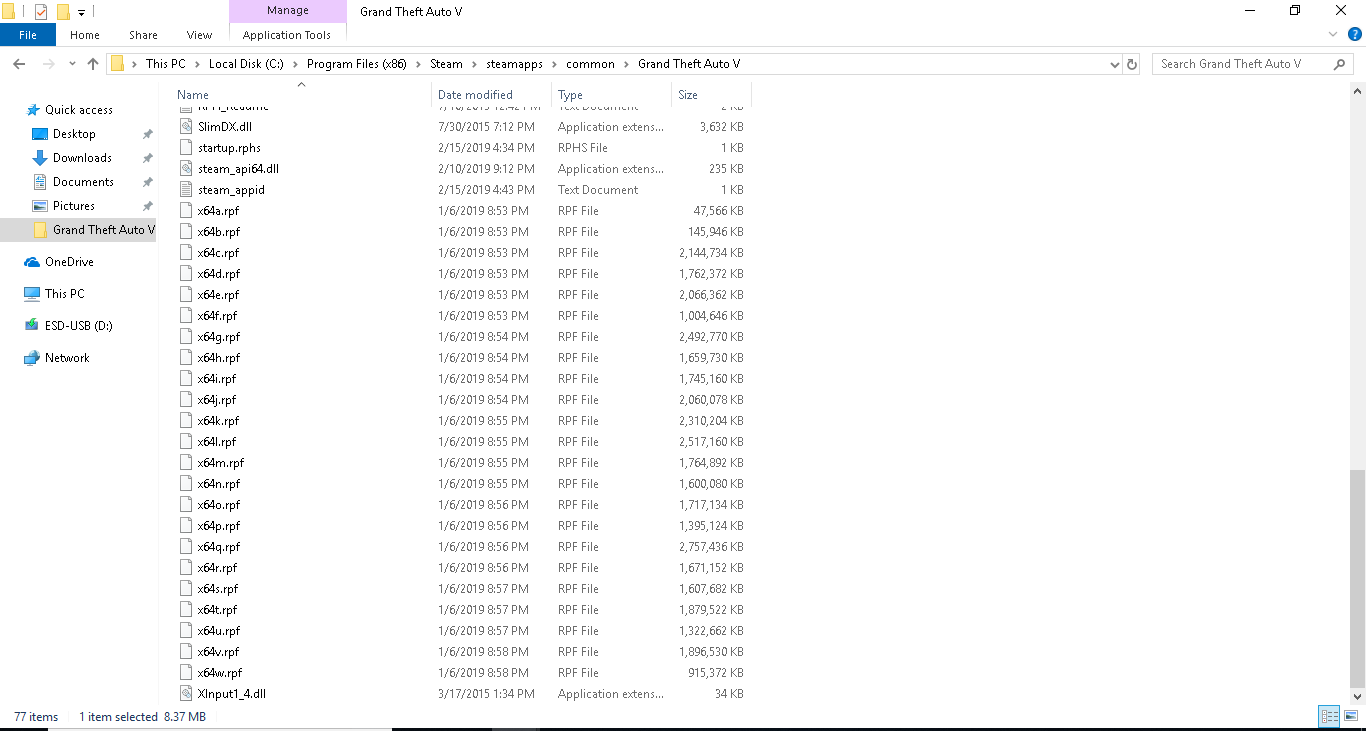Click the Quick access star icon

[33, 110]
